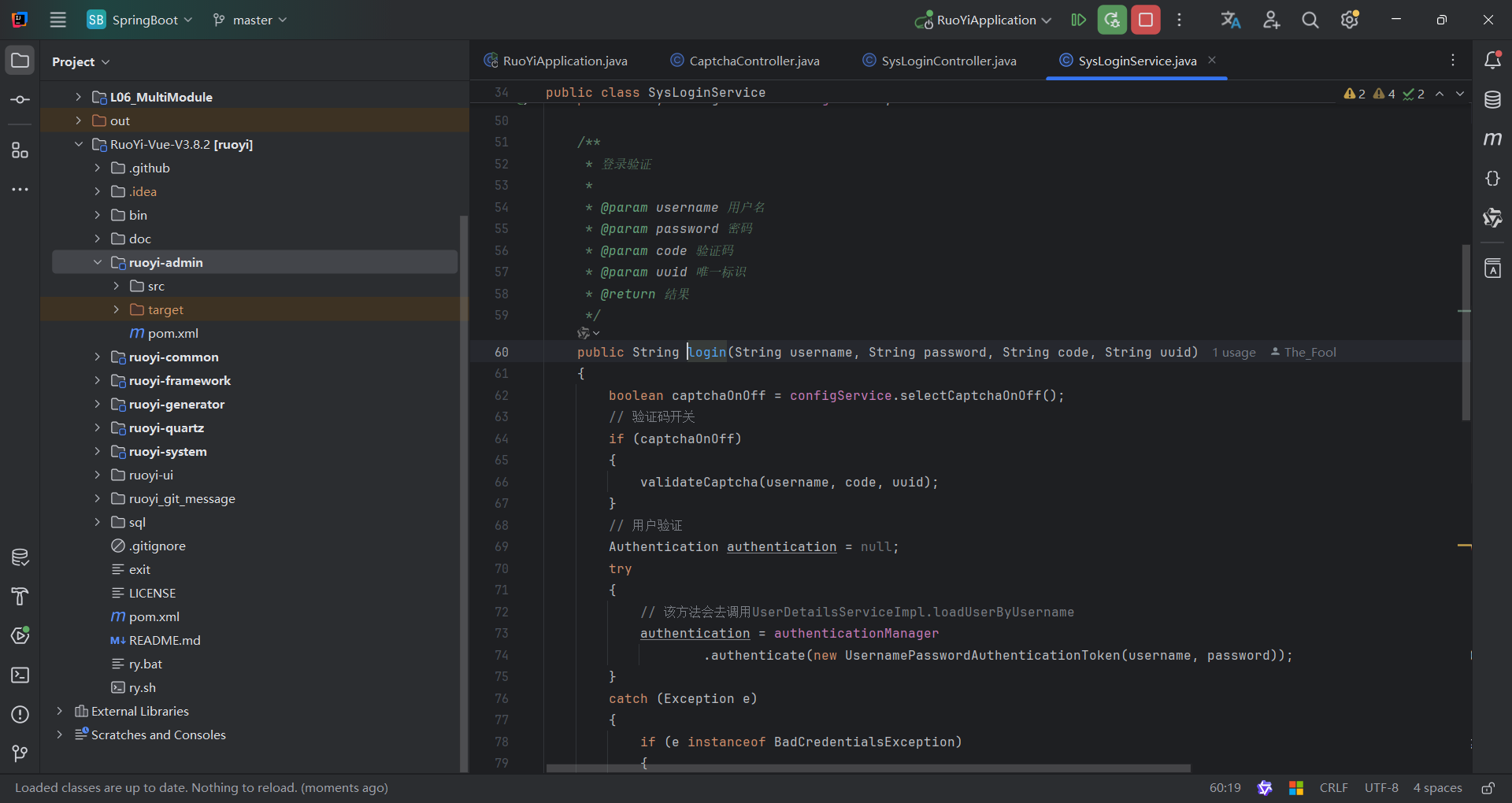Open the Notifications bell icon
Image resolution: width=1512 pixels, height=803 pixels.
coord(1492,61)
